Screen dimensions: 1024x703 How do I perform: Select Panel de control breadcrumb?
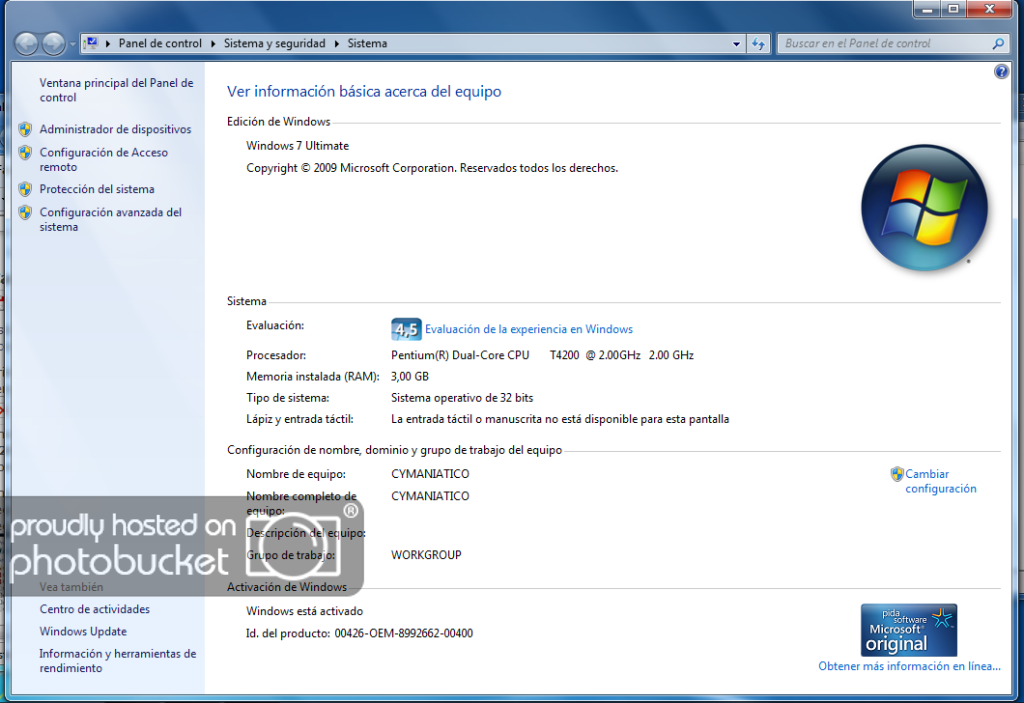160,43
